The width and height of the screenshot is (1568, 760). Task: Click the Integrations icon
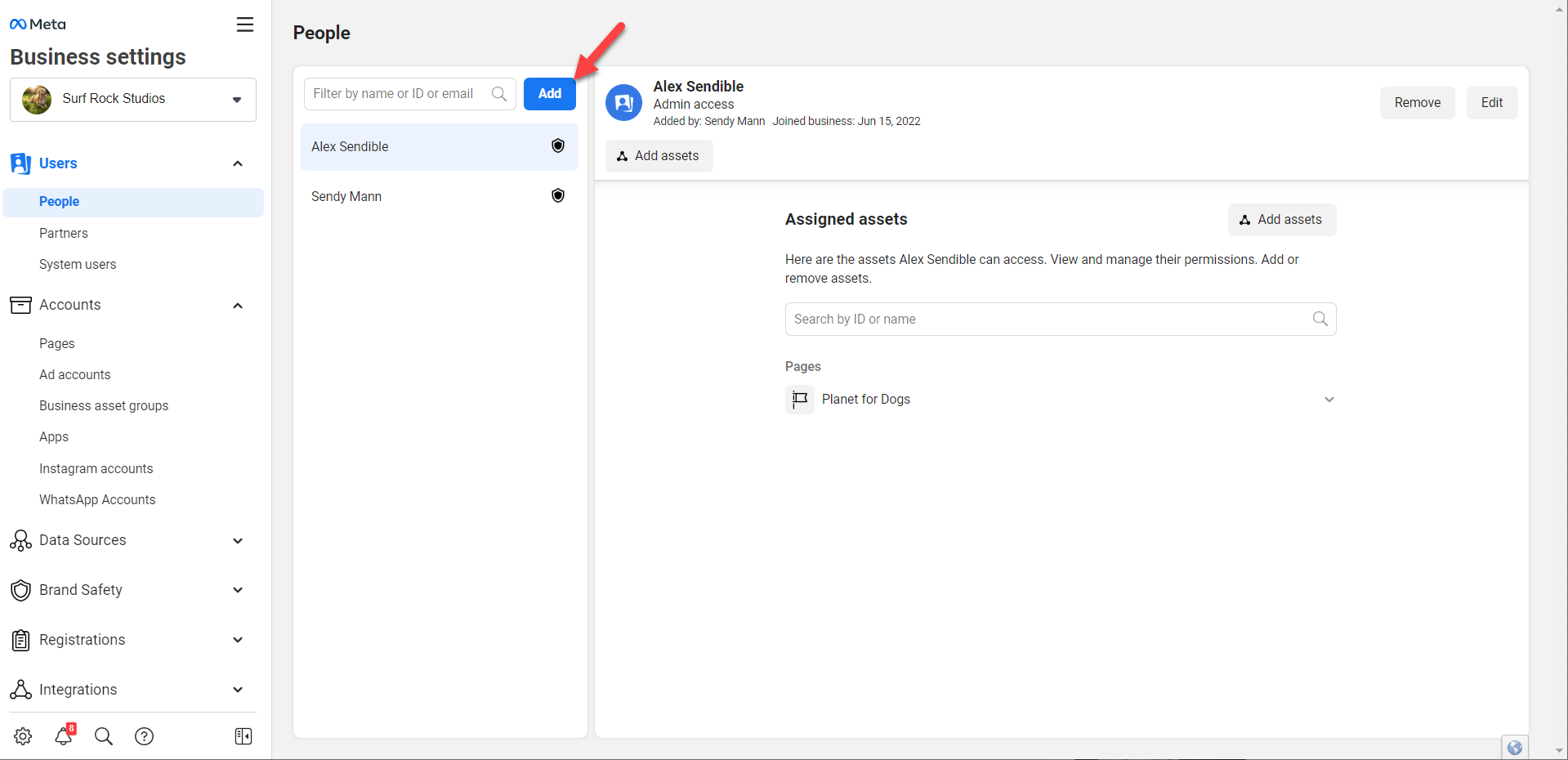[20, 690]
